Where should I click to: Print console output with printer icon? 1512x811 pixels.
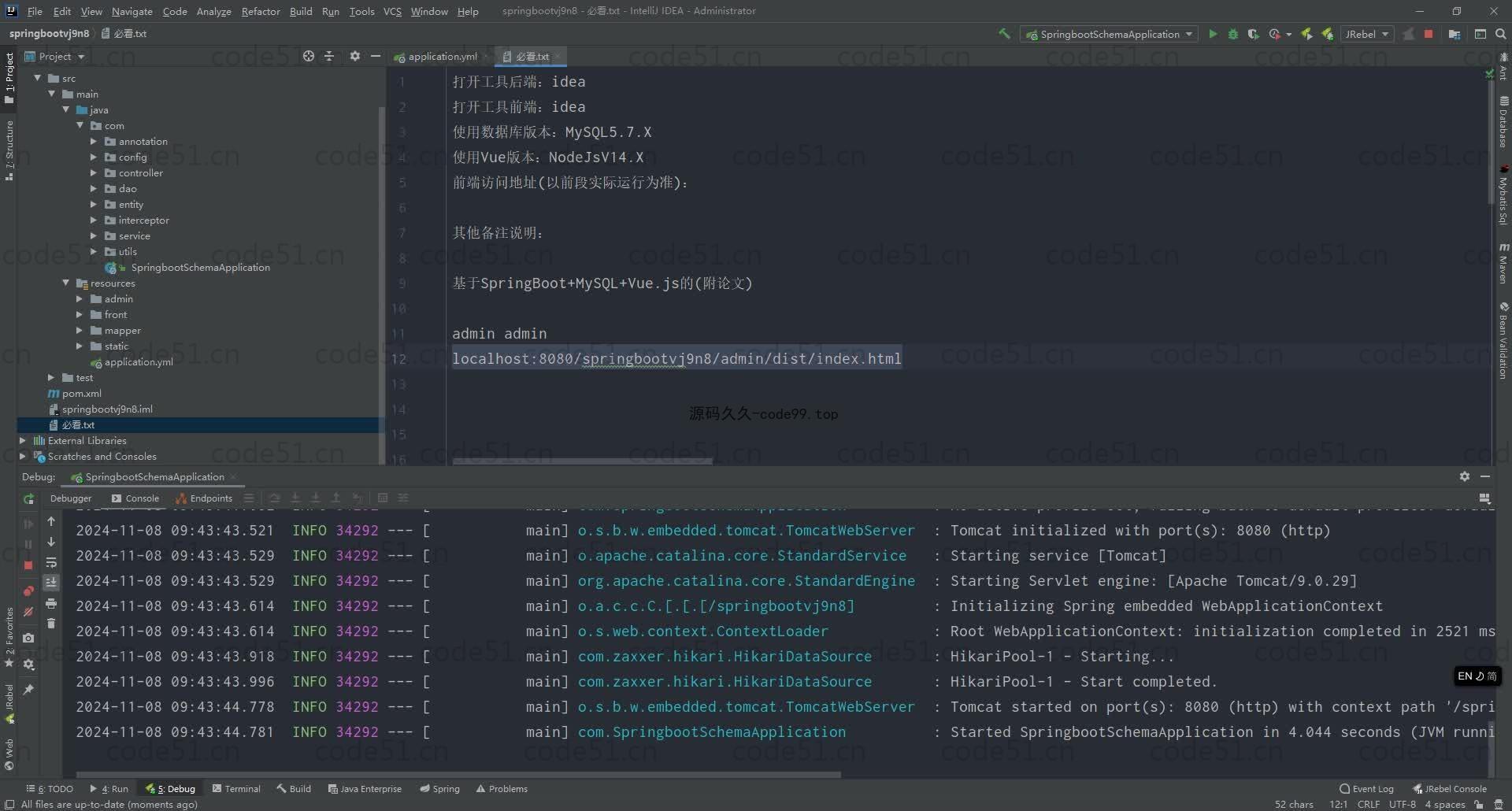(x=51, y=603)
